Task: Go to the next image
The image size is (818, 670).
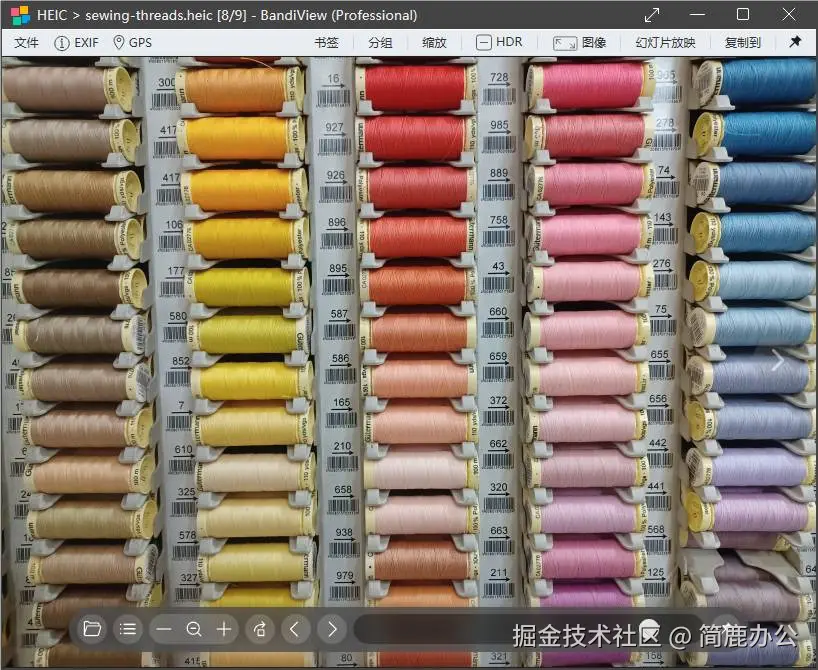Action: 331,629
